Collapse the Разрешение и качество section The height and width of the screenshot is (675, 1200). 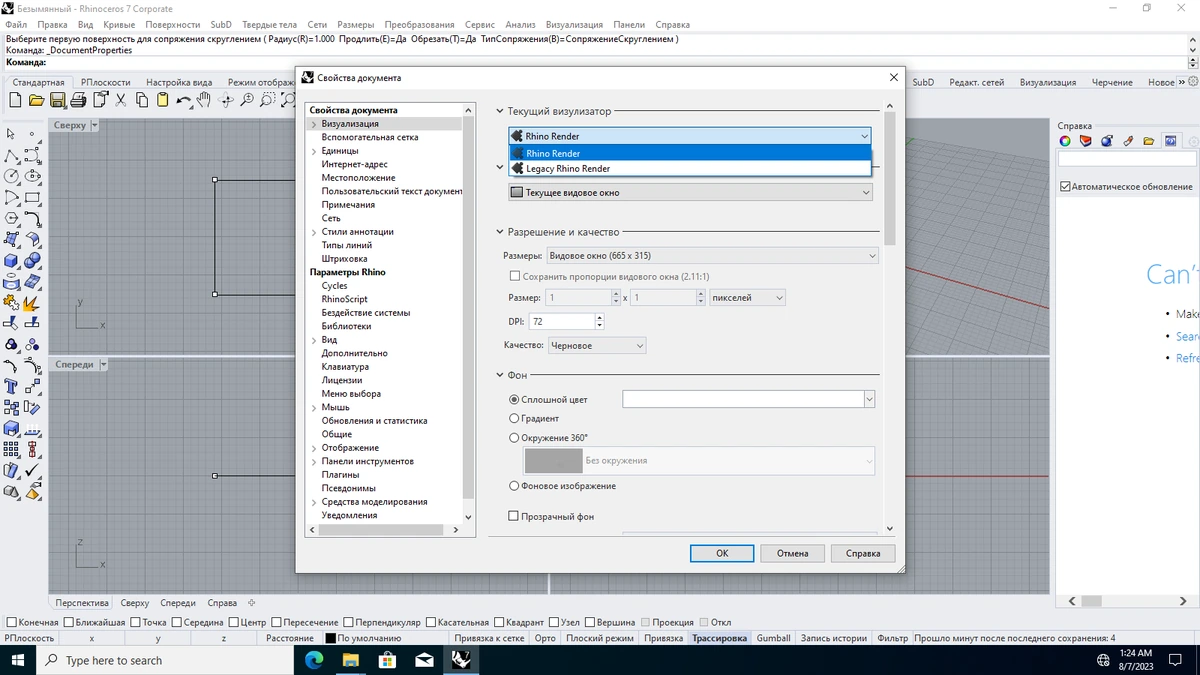500,232
